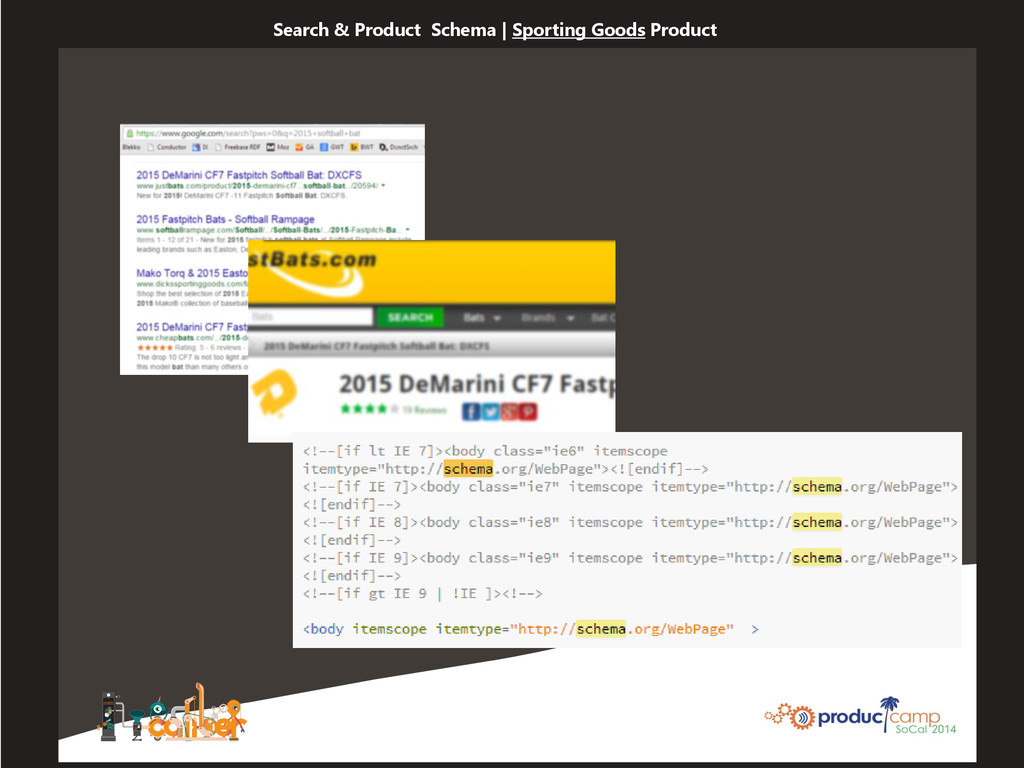This screenshot has height=768, width=1024.
Task: Expand the Brands dropdown menu
Action: click(547, 318)
